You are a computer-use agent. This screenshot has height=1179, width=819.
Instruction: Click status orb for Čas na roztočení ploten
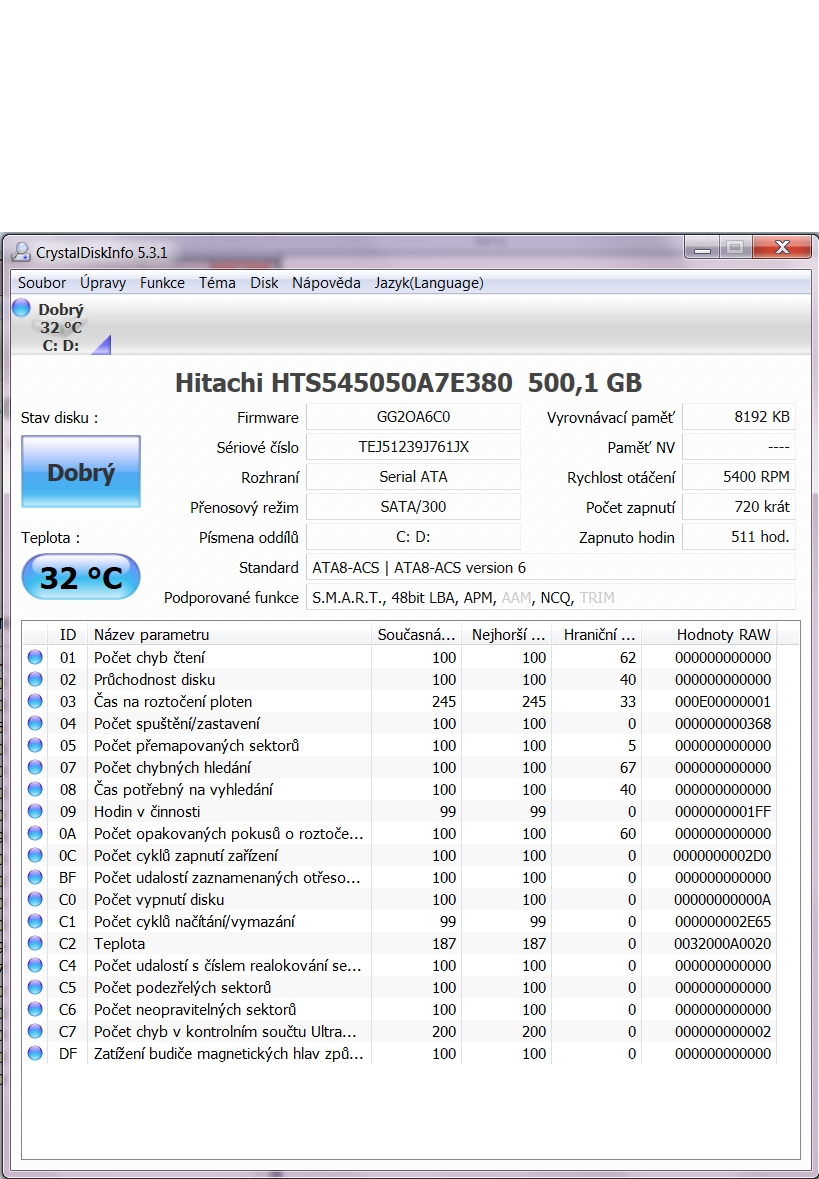click(x=35, y=701)
